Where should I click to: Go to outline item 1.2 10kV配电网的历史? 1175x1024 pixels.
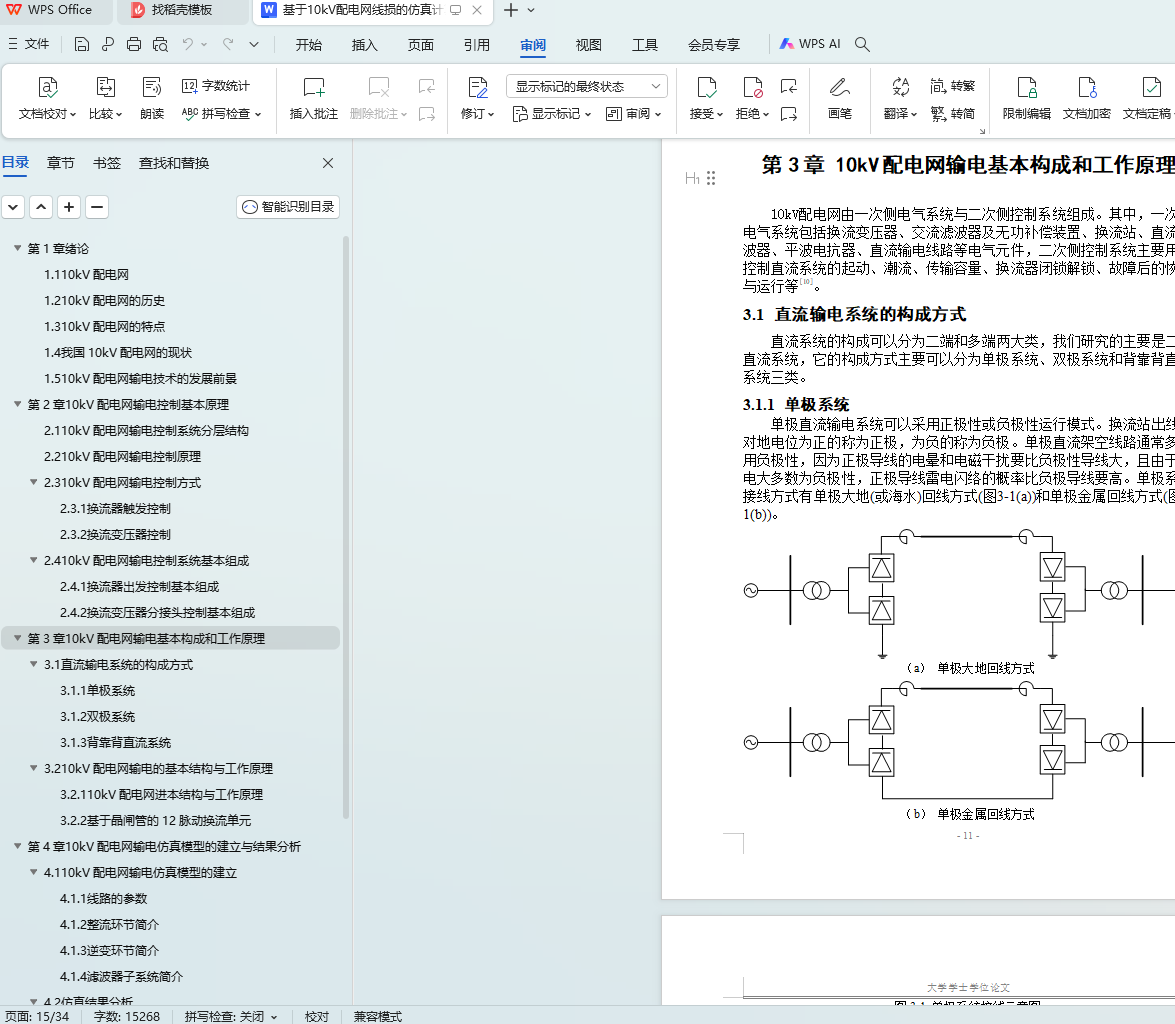(x=104, y=301)
